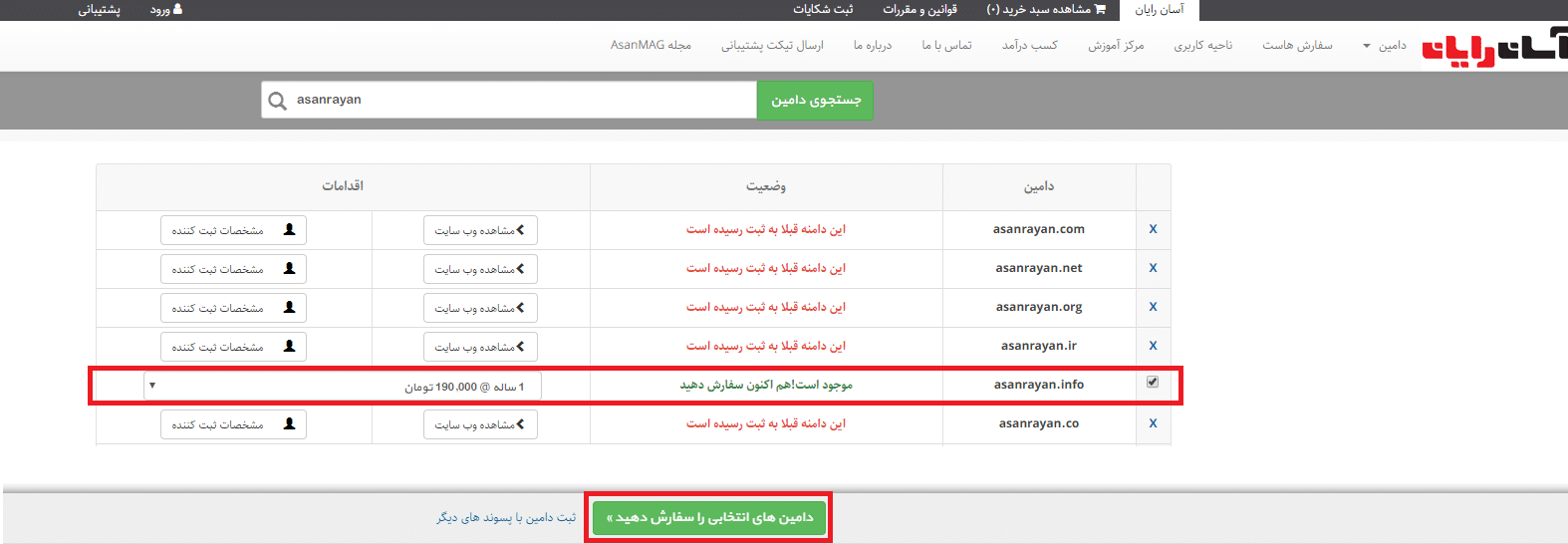
Task: Click asanrayan.info domain name cell
Action: (x=1039, y=385)
